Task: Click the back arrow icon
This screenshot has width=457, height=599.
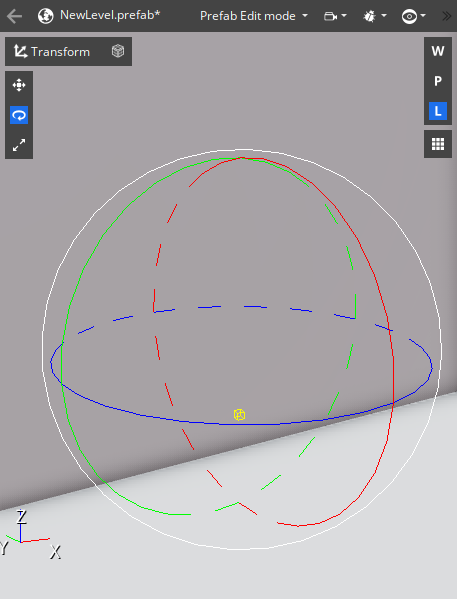Action: pyautogui.click(x=15, y=16)
